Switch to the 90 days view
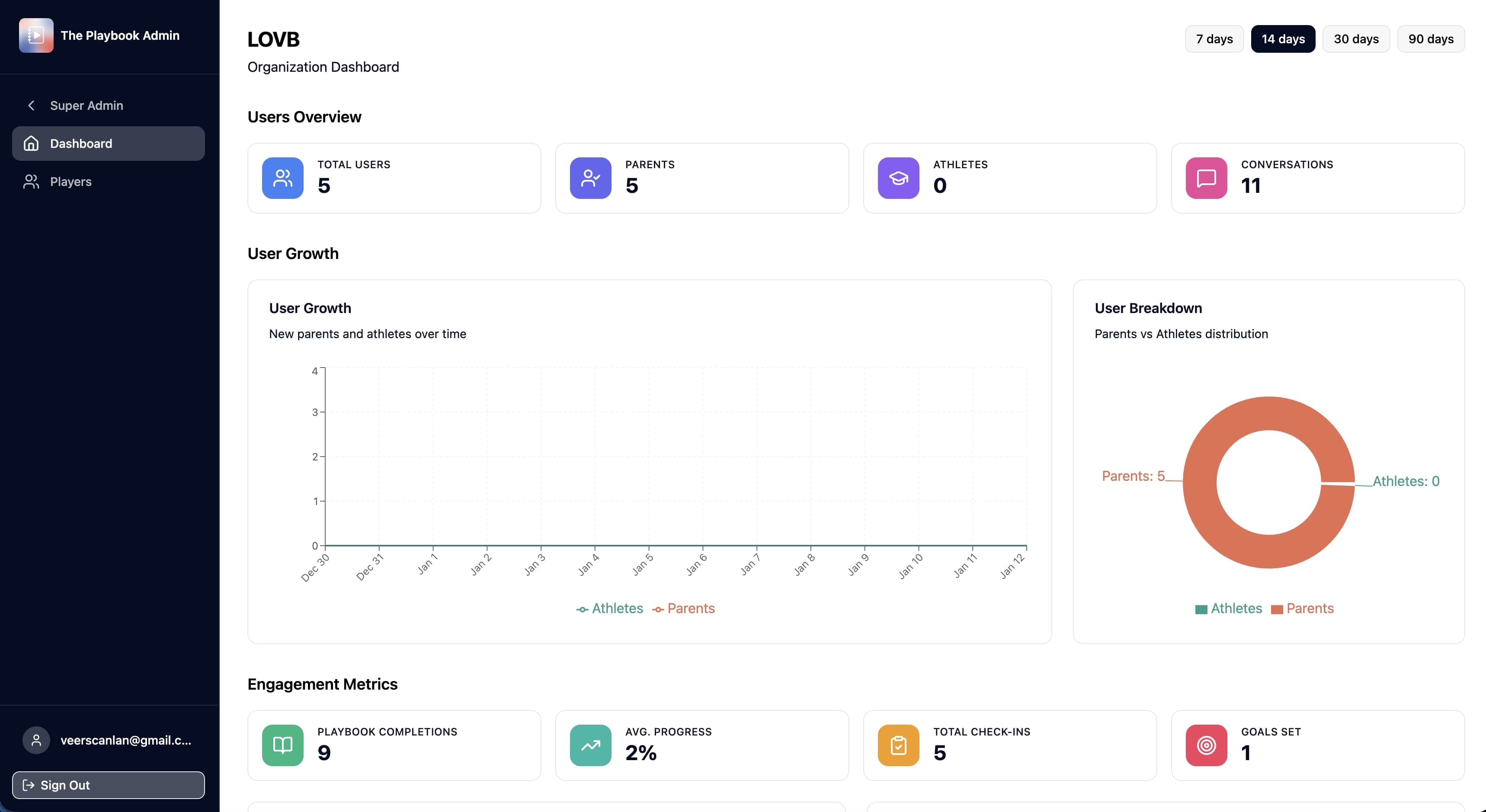This screenshot has width=1486, height=812. (1431, 38)
